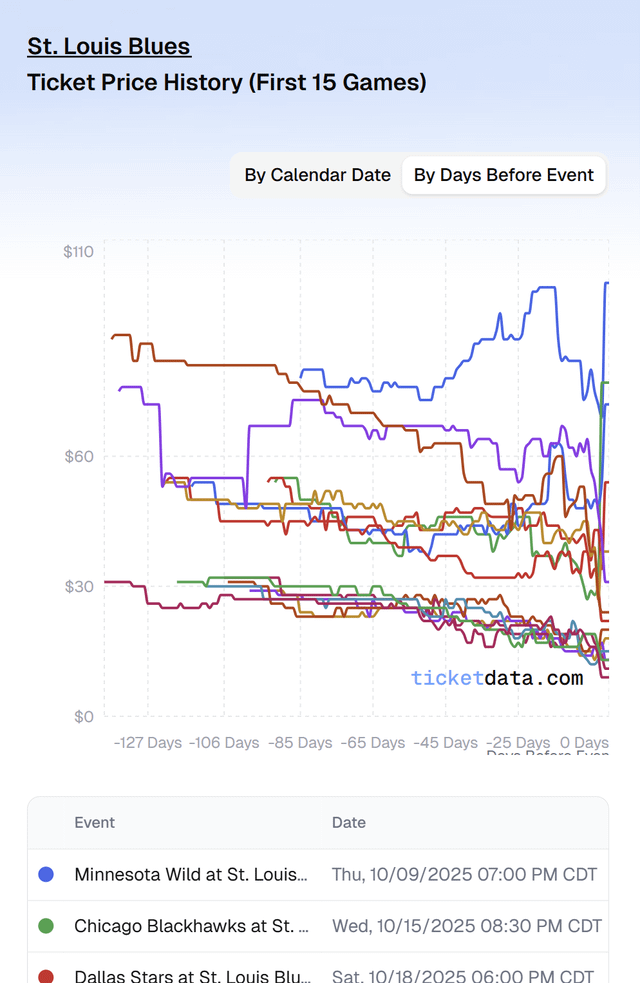The image size is (640, 983).
Task: Click the -127 Days axis label
Action: click(x=147, y=742)
